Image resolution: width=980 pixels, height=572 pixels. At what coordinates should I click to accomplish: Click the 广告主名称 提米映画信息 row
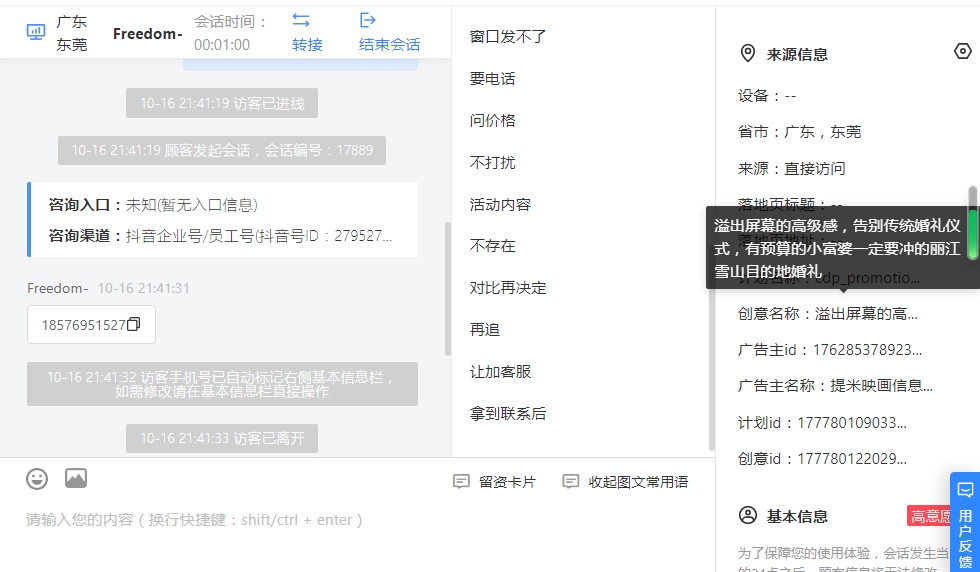(x=835, y=386)
